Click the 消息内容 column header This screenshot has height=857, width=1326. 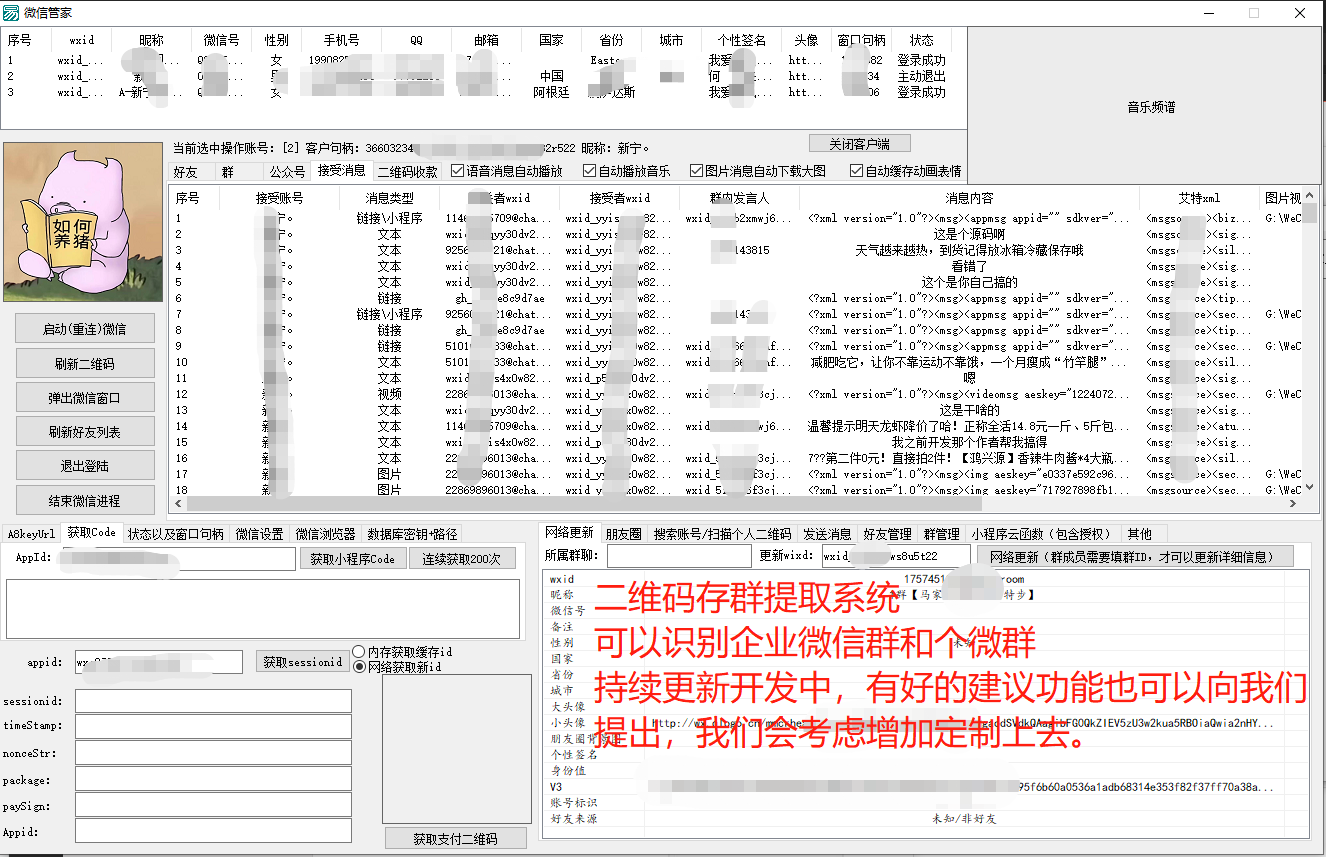(x=970, y=198)
